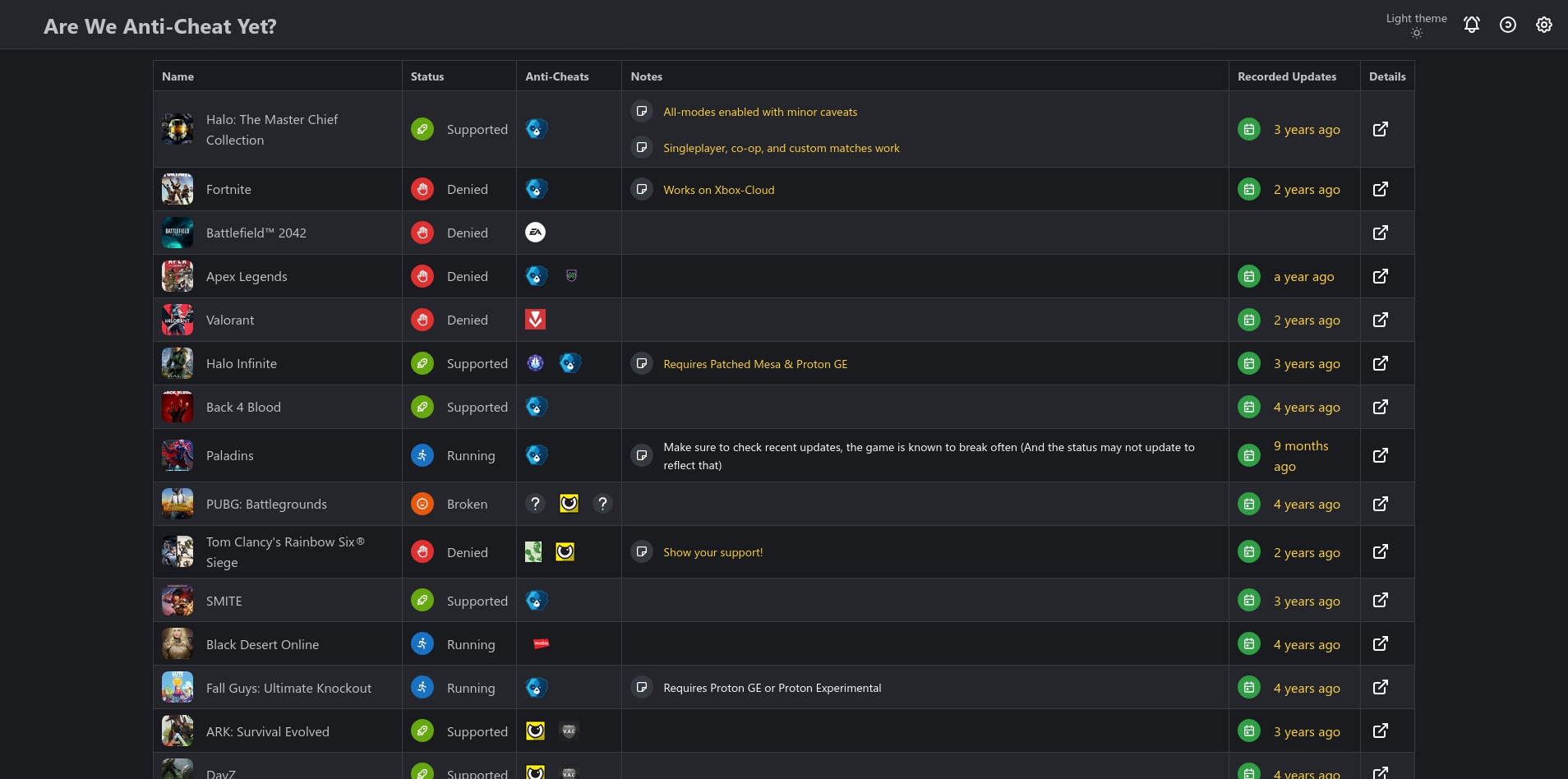
Task: Click the calendar icon for Apex Legends
Action: pos(1249,276)
